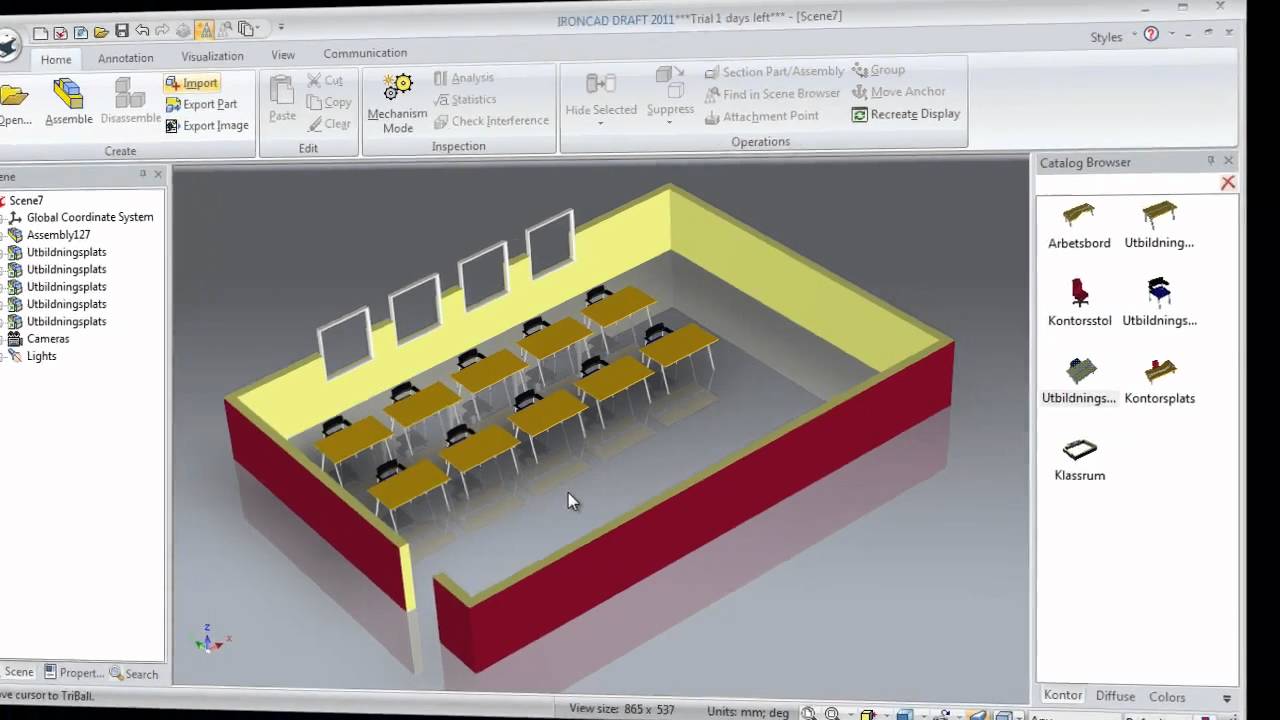Screen dimensions: 1280x720
Task: Click Find in Scene Browser
Action: point(773,94)
